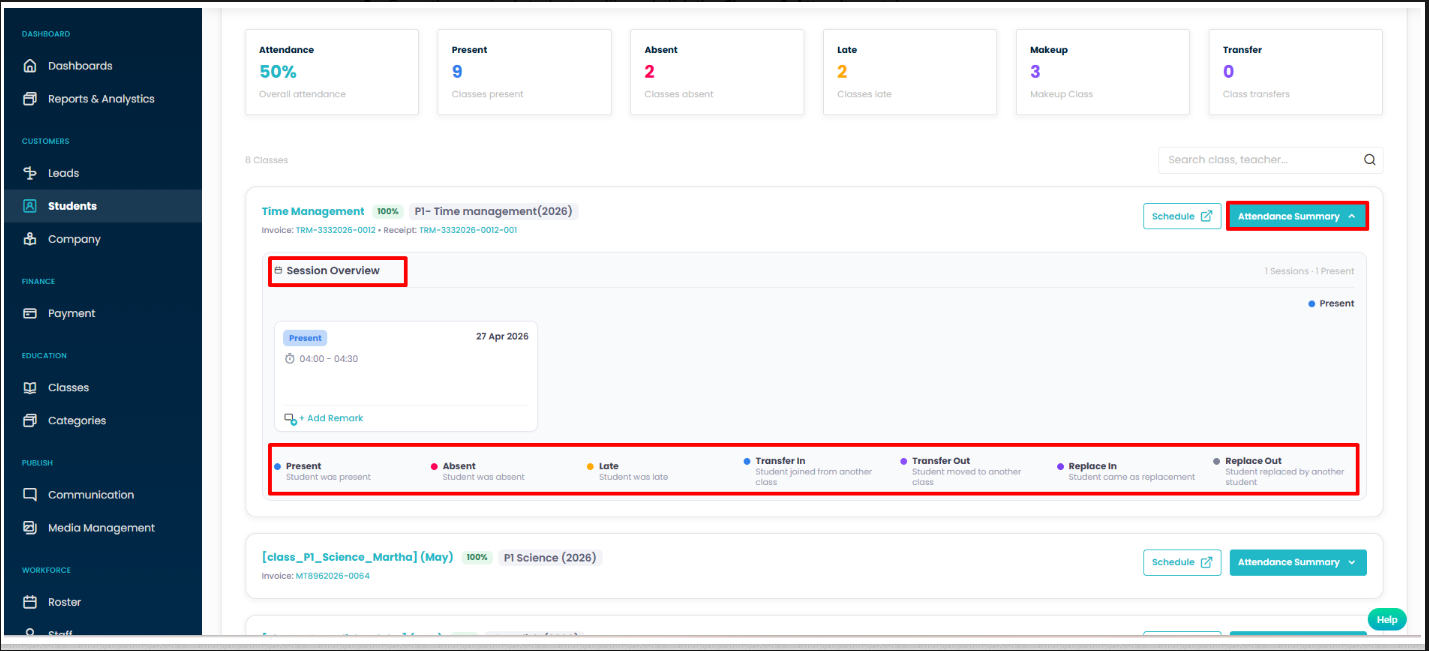
Task: Open the Time Management class link
Action: [313, 211]
